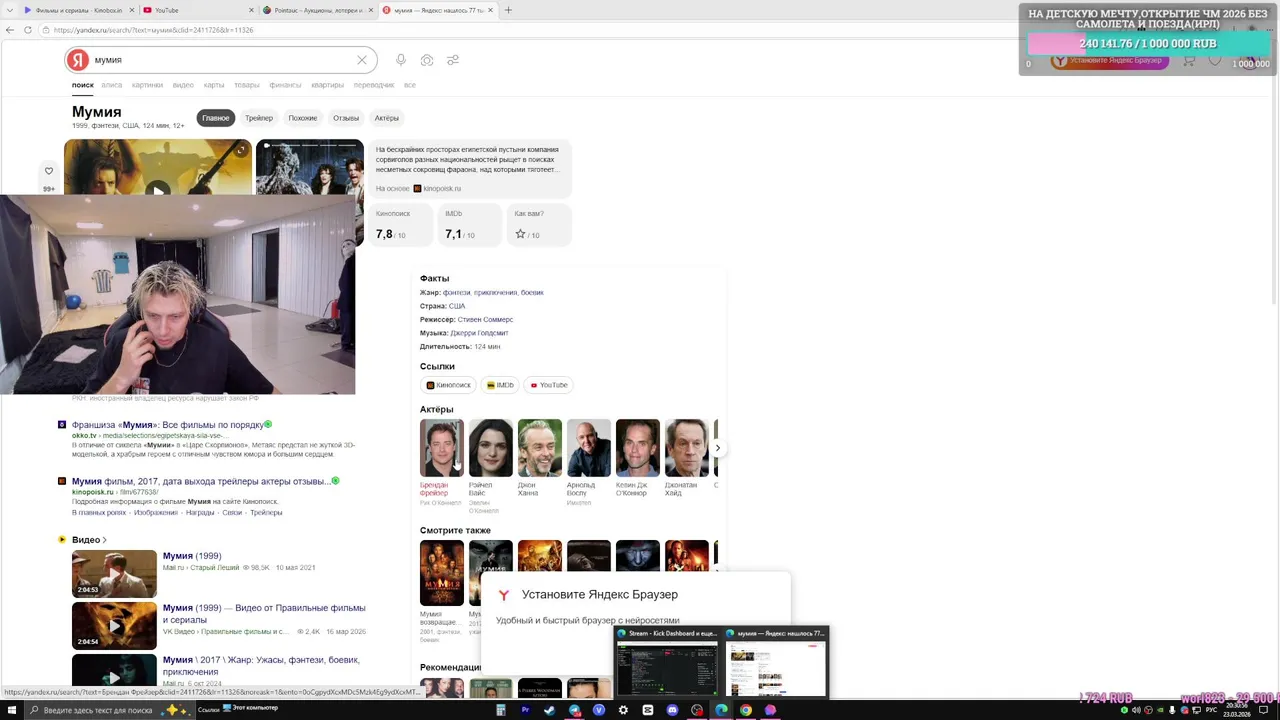Select the Отзывы pill
Viewport: 1280px width, 720px height.
click(x=346, y=118)
